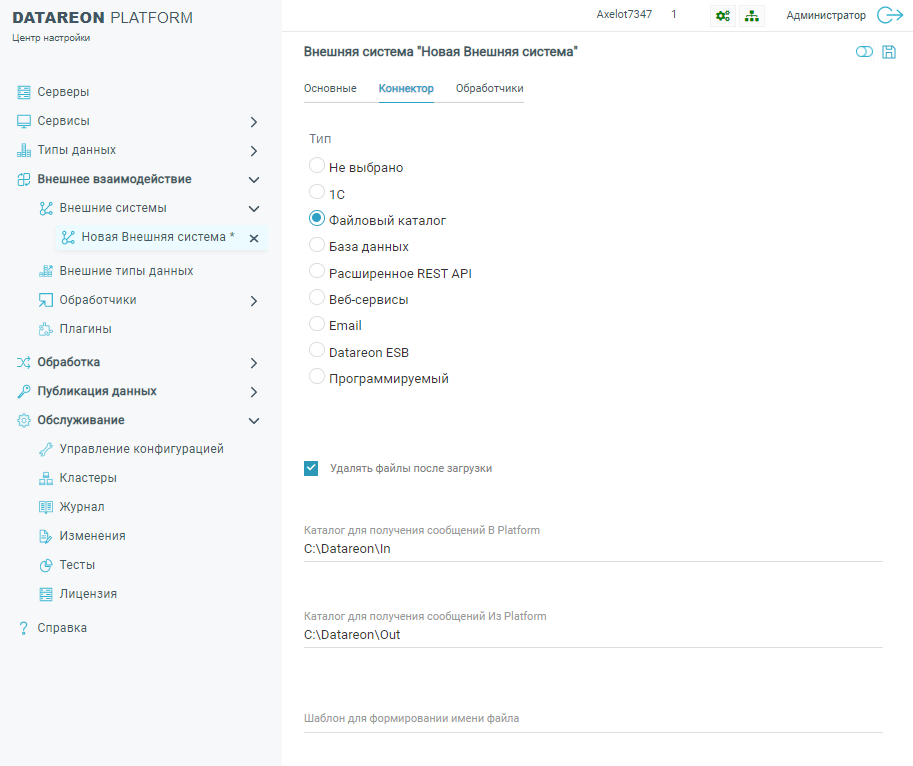Screen dimensions: 913x766
Task: Open Серверы from the sidebar
Action: [x=63, y=92]
